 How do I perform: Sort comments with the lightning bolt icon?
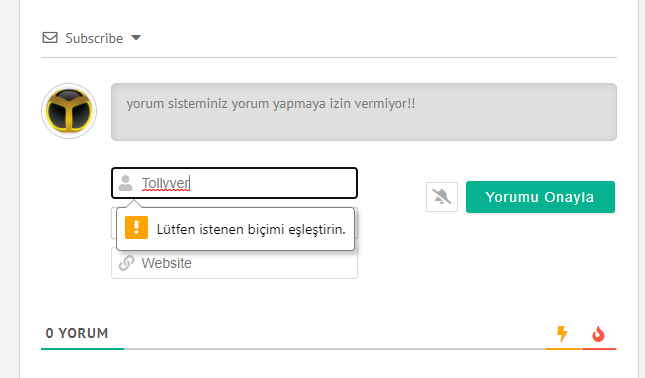(562, 334)
